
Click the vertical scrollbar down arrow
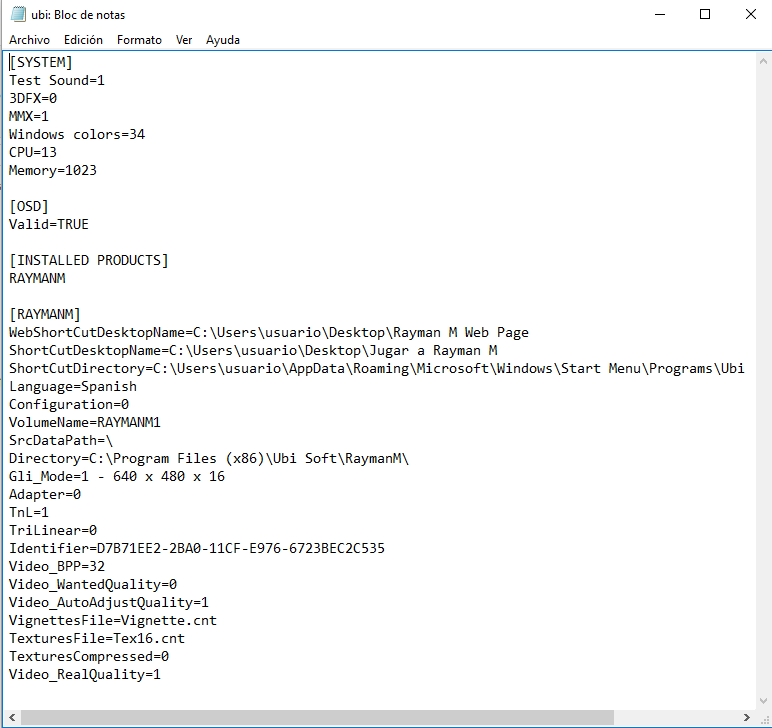[x=763, y=700]
